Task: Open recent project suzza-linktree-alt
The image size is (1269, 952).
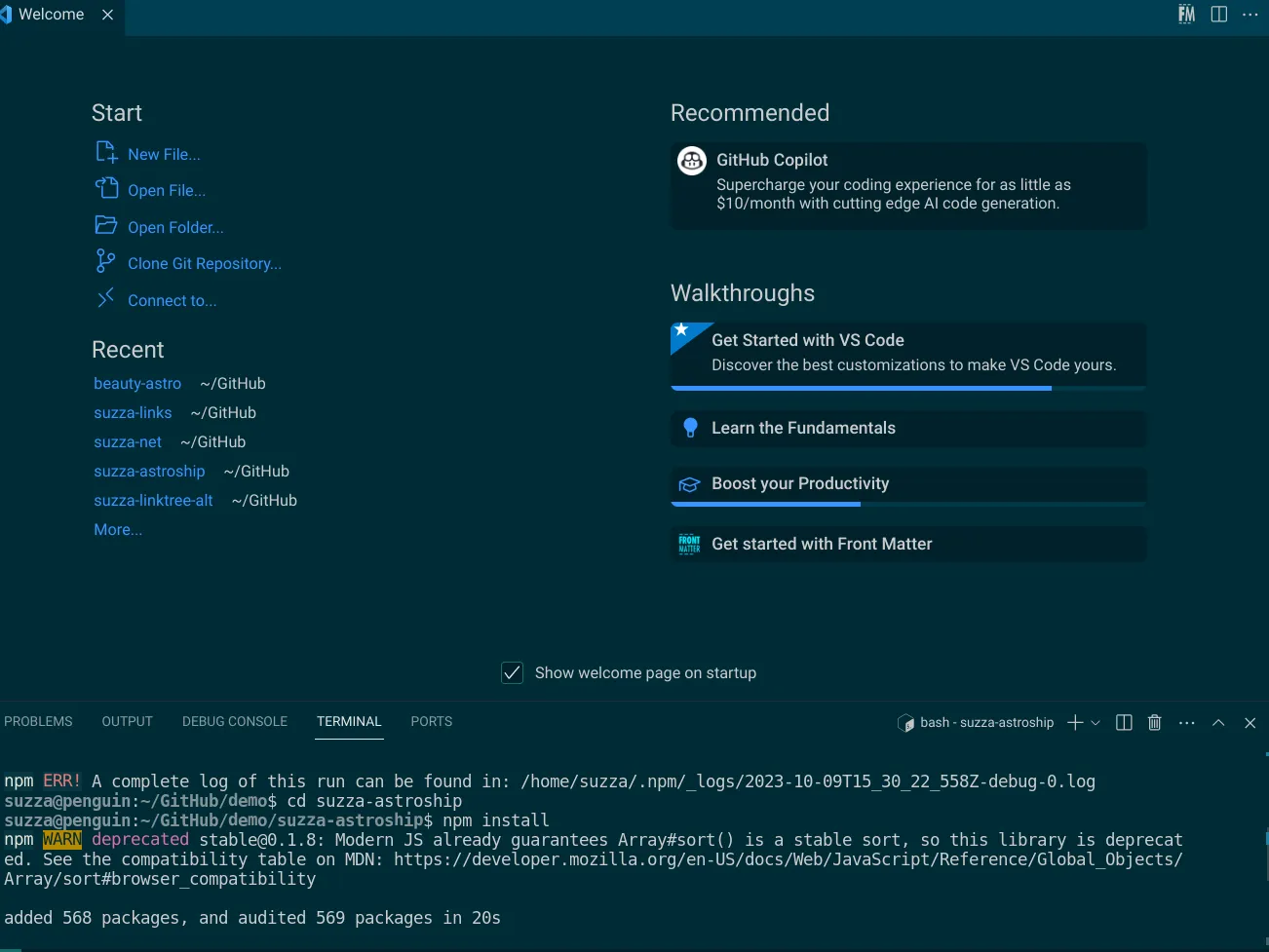Action: point(153,500)
